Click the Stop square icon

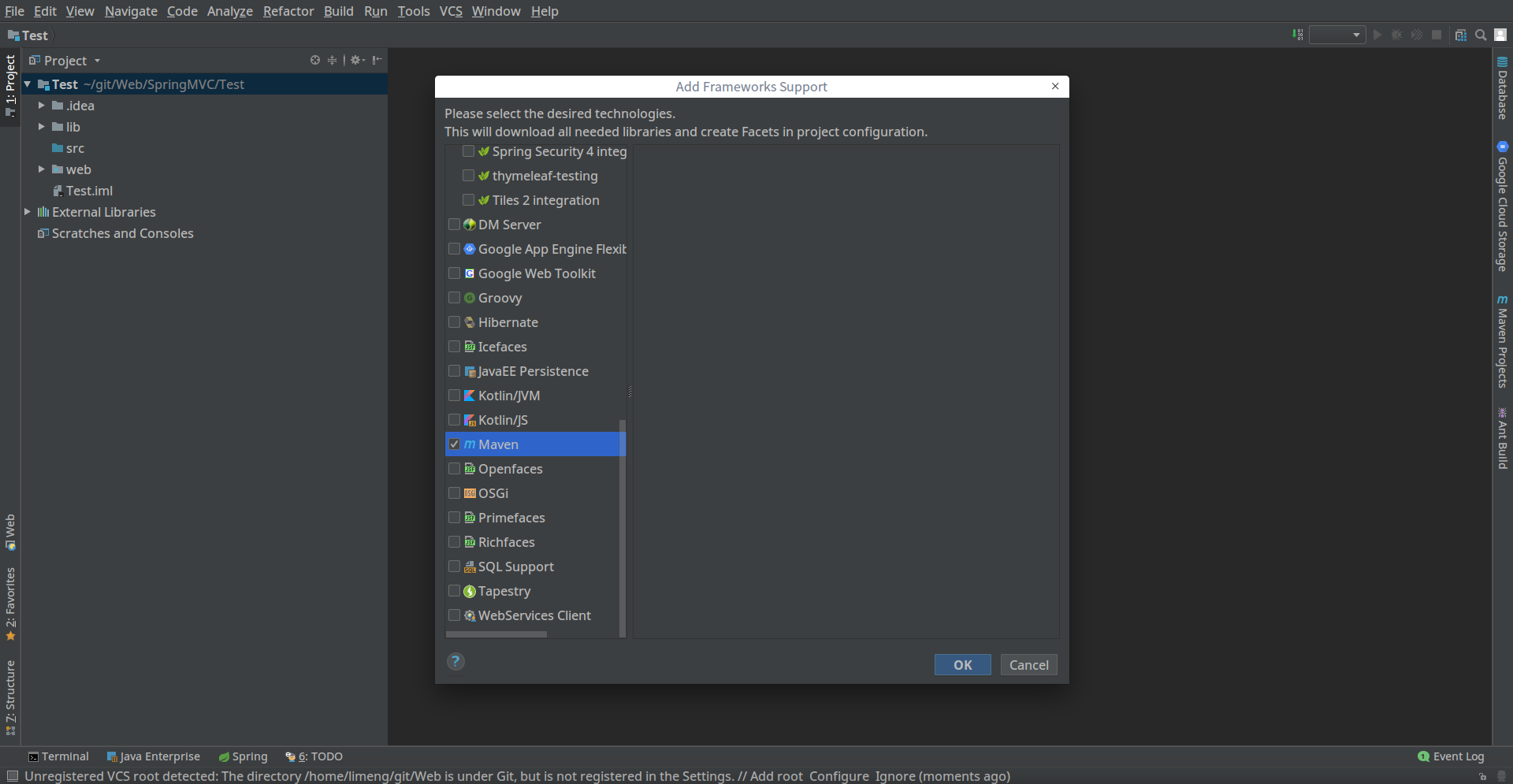pyautogui.click(x=1437, y=35)
